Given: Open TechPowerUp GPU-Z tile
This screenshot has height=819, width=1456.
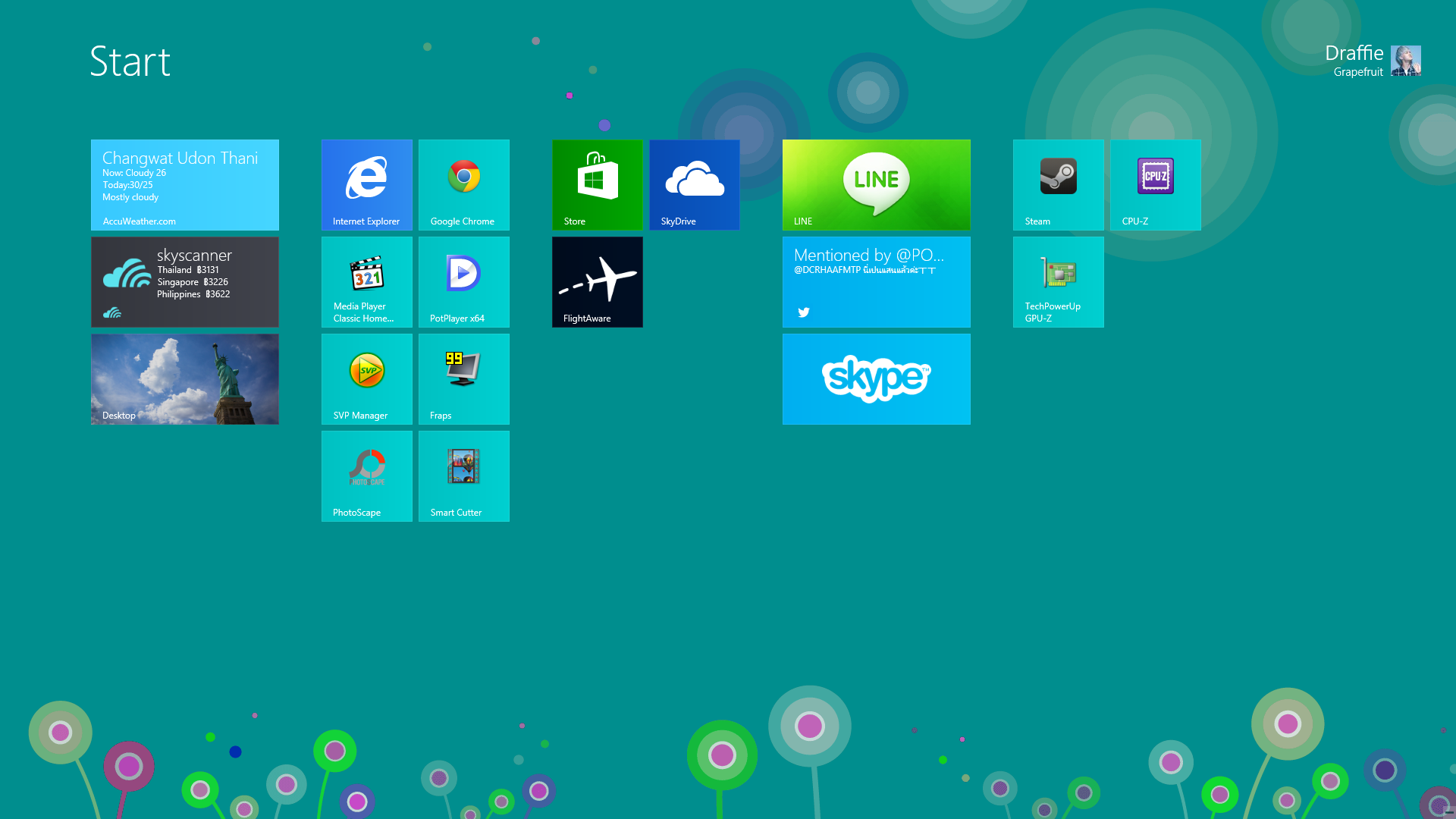Looking at the screenshot, I should click(1059, 281).
